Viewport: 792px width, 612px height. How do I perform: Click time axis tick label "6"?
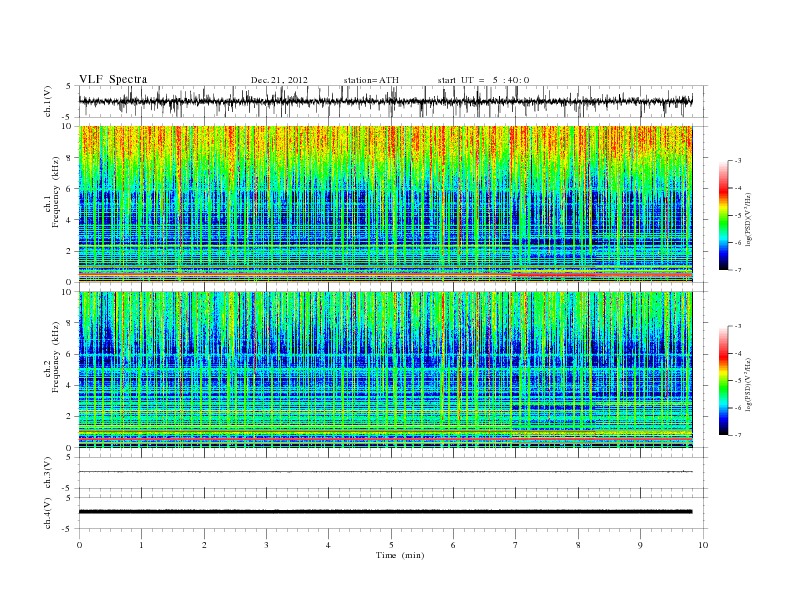tap(453, 545)
